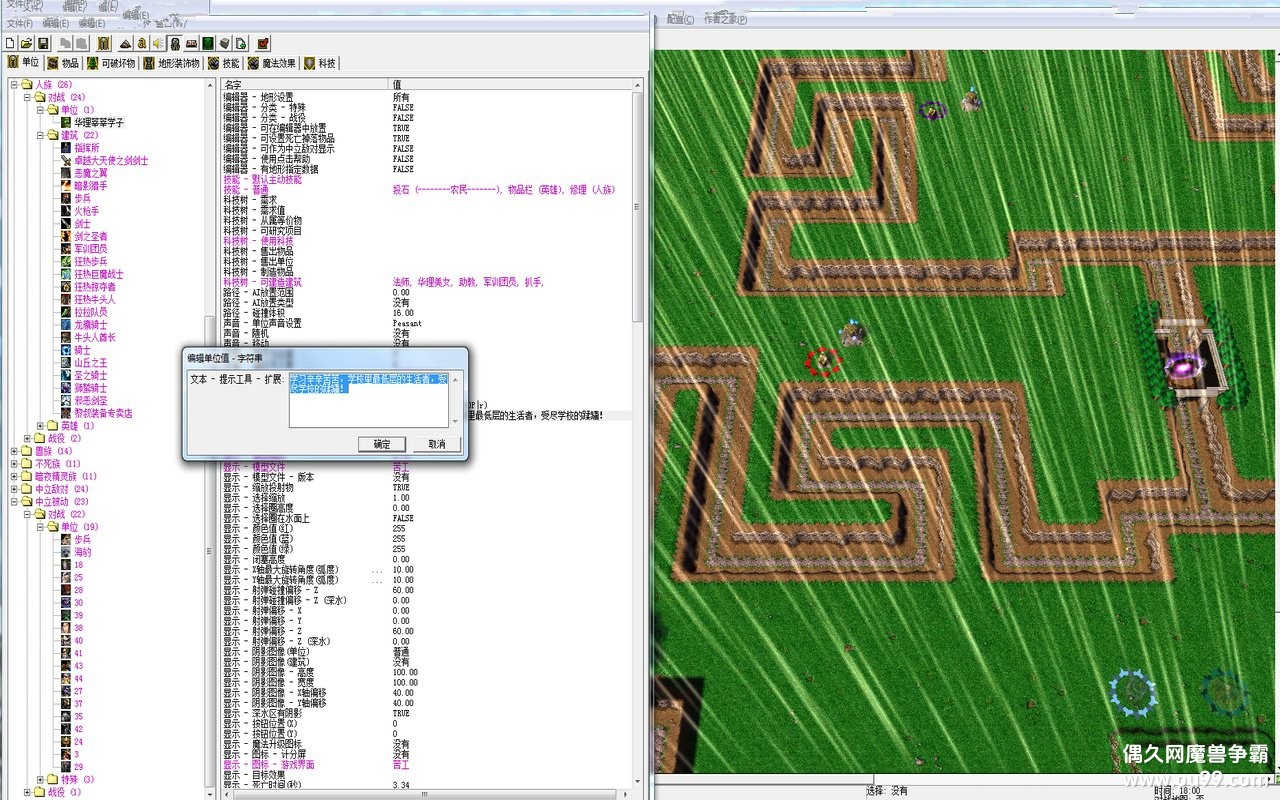This screenshot has height=800, width=1280.
Task: Collapse the 单位 (19) folder
Action: (41, 526)
